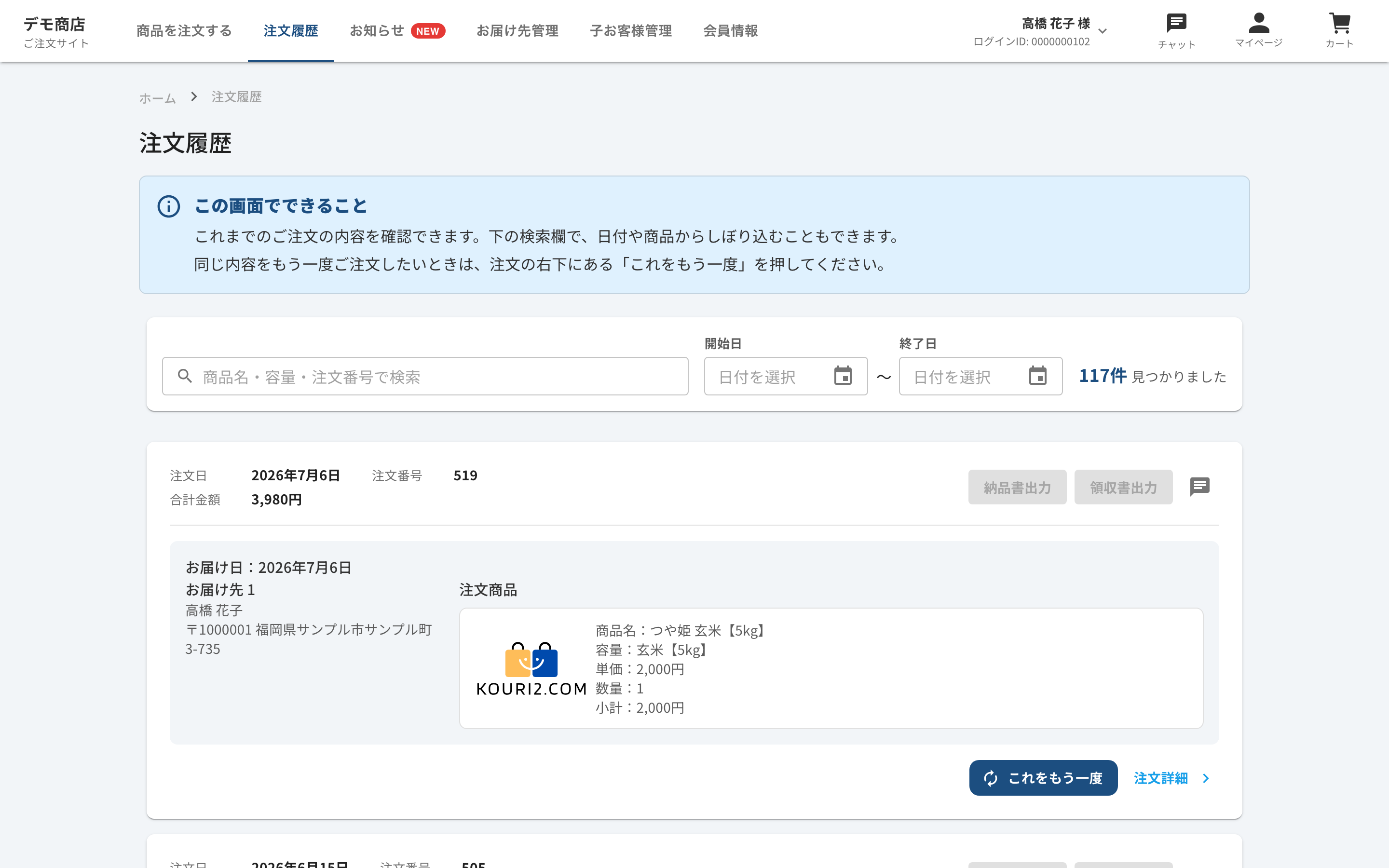Image resolution: width=1389 pixels, height=868 pixels.
Task: Click the total amount 3,980円
Action: 277,500
